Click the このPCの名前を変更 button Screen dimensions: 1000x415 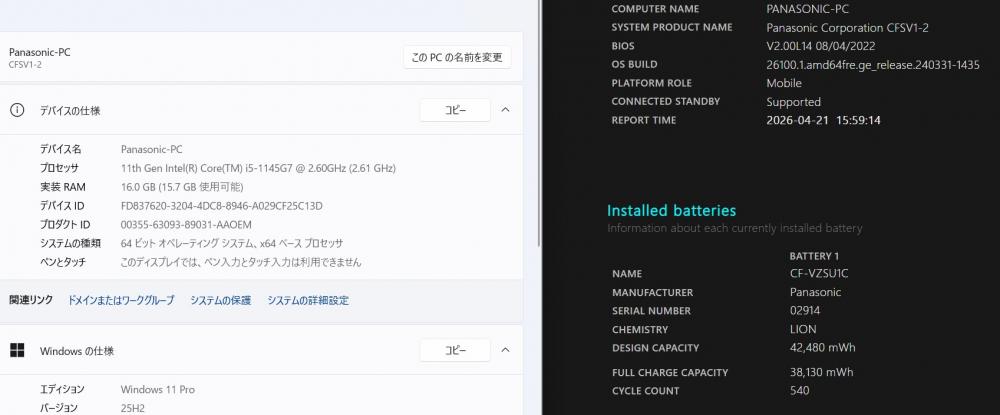457,57
